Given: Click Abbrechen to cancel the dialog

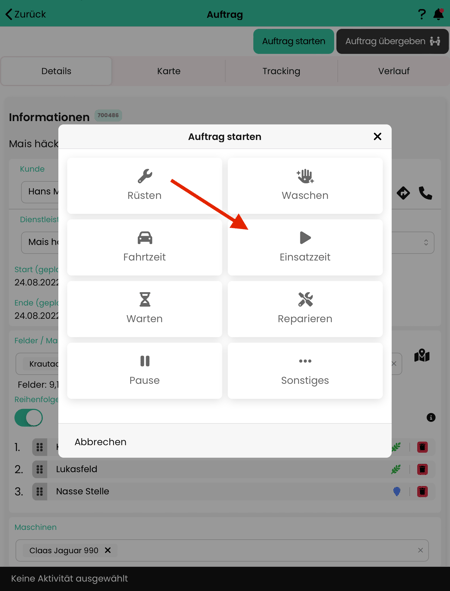Looking at the screenshot, I should [100, 442].
